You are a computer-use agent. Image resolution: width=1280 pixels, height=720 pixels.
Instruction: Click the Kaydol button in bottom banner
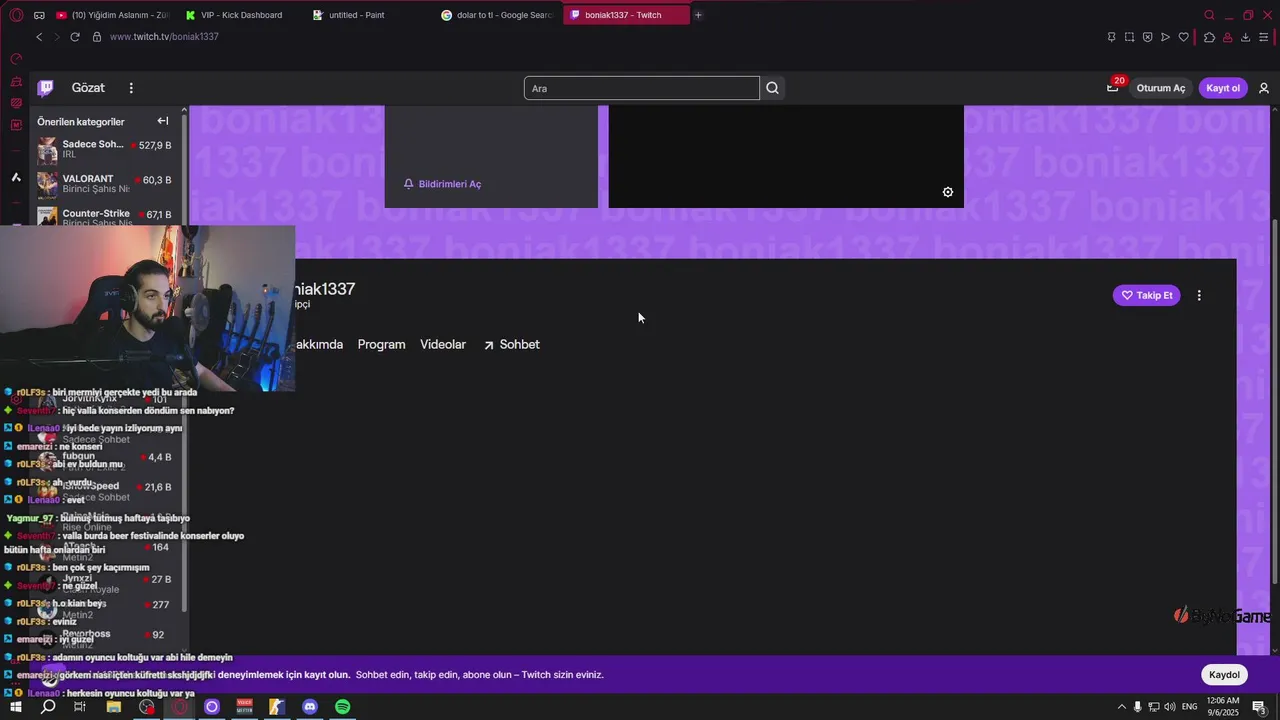pos(1224,674)
